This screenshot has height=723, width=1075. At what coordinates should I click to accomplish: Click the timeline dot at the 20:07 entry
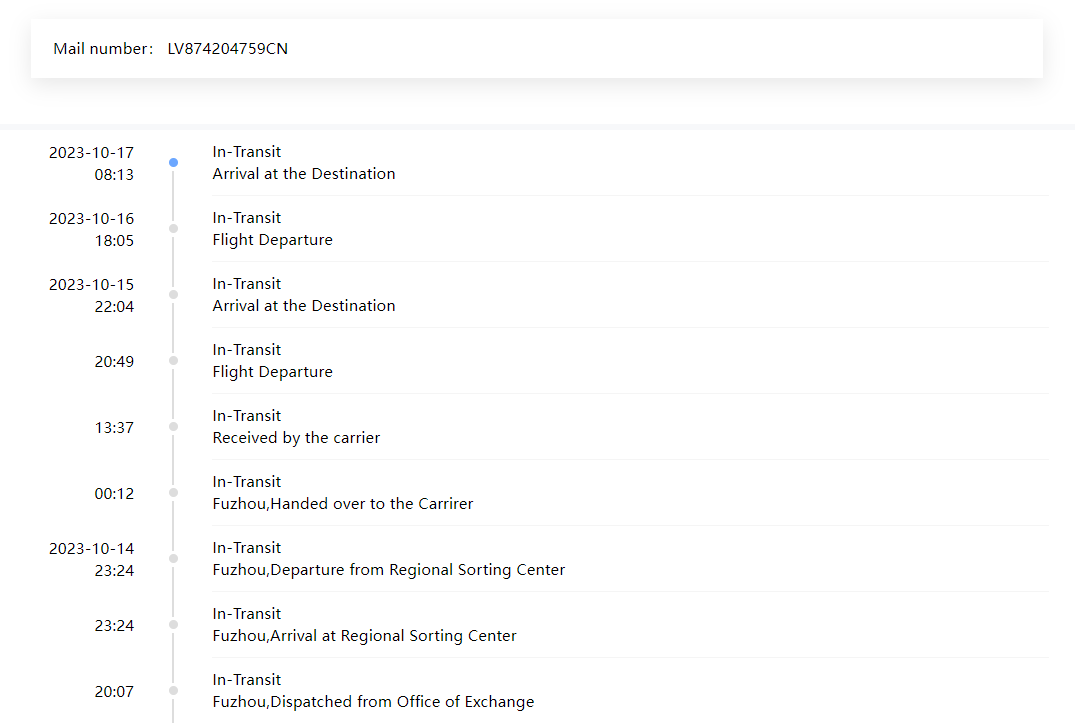173,690
